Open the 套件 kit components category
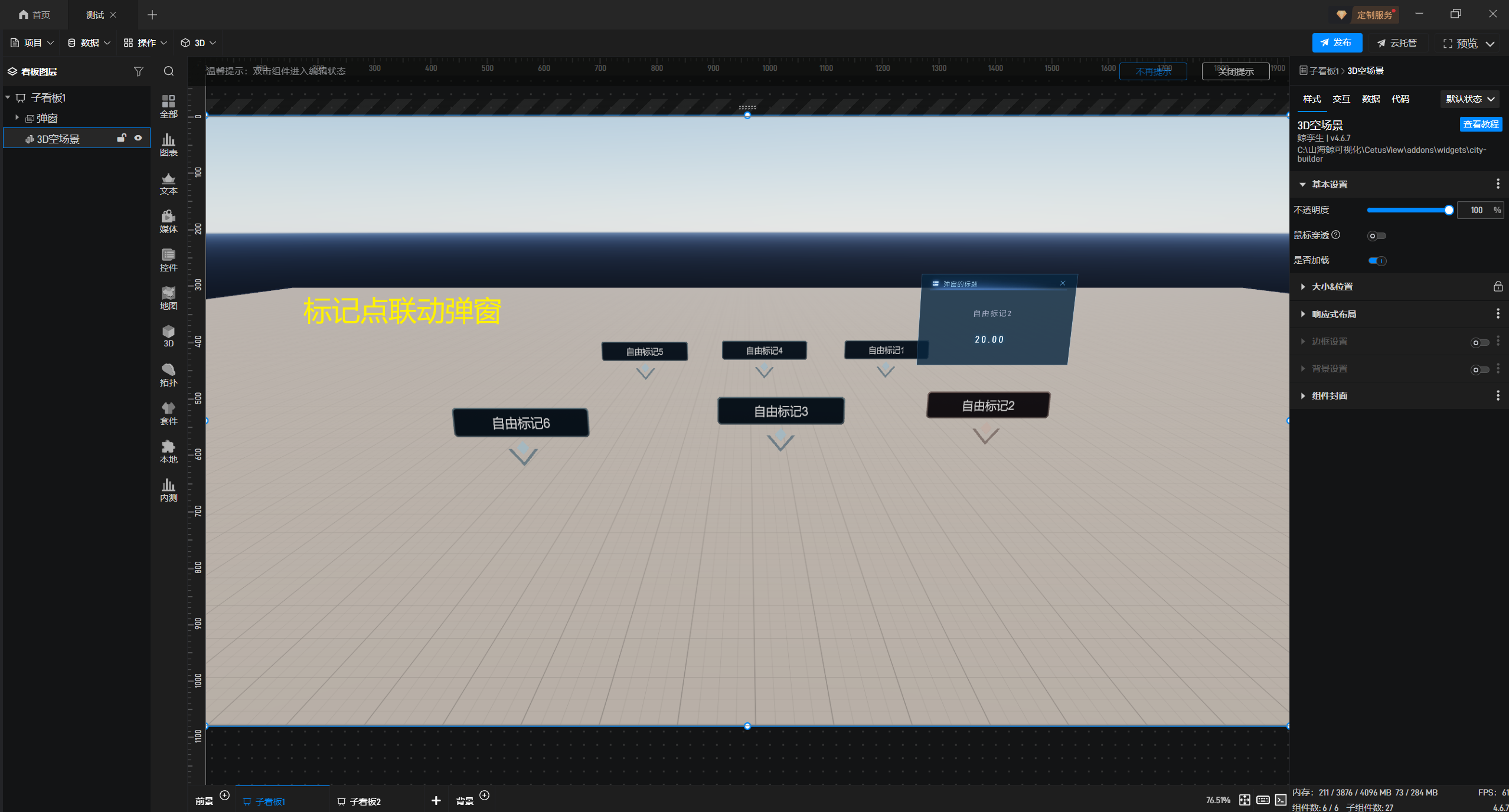This screenshot has width=1509, height=812. pyautogui.click(x=168, y=413)
